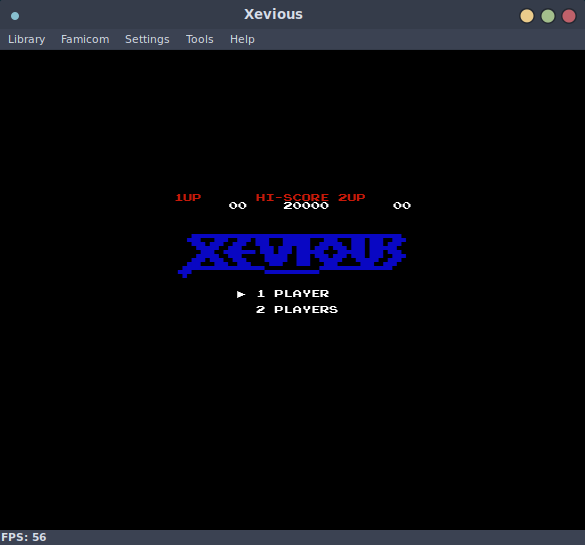Open the Famicom menu
The image size is (585, 545).
pyautogui.click(x=85, y=39)
